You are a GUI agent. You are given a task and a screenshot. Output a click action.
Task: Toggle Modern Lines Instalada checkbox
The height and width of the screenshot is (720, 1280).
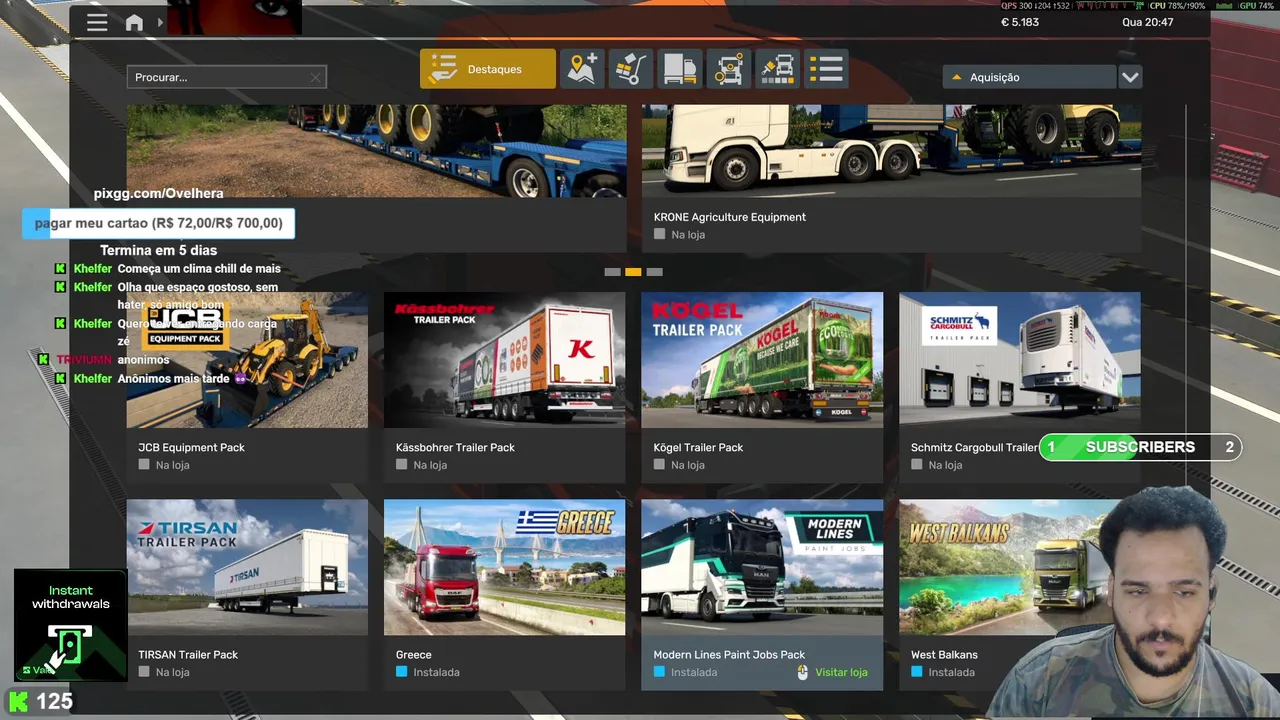[659, 672]
